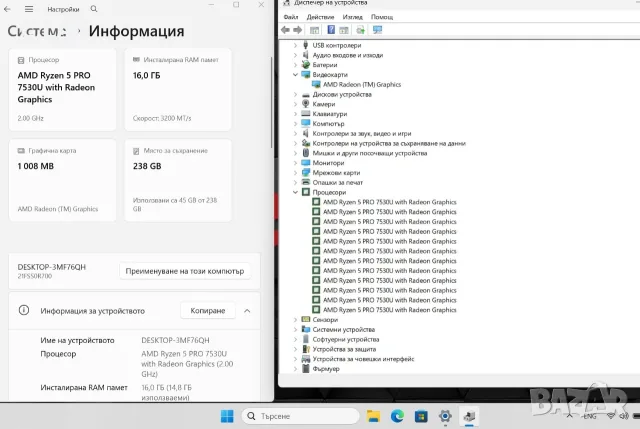Click the scan for hardware changes monitor icon
Image resolution: width=640 pixels, height=429 pixels.
click(377, 30)
